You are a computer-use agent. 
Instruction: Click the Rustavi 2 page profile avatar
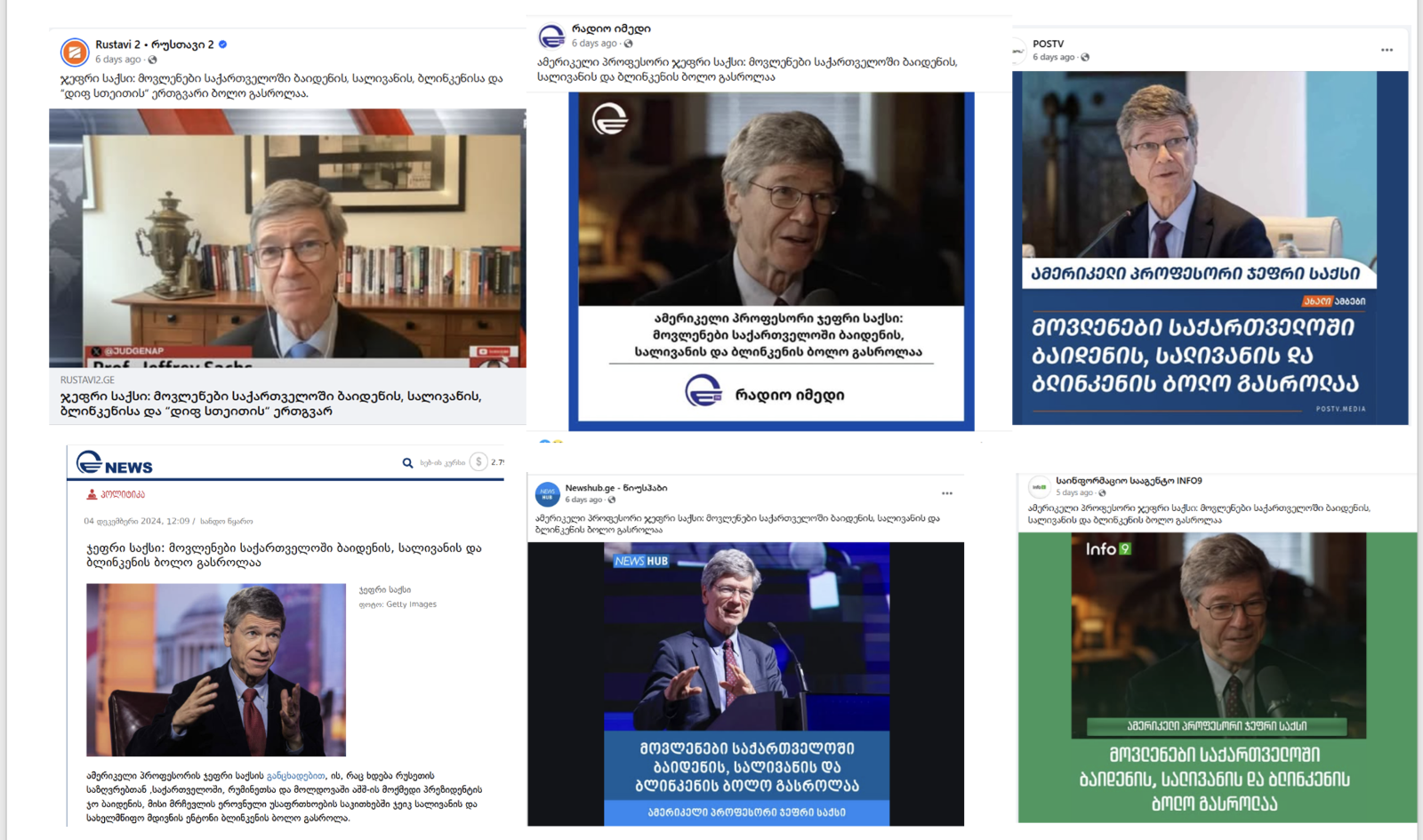(75, 52)
